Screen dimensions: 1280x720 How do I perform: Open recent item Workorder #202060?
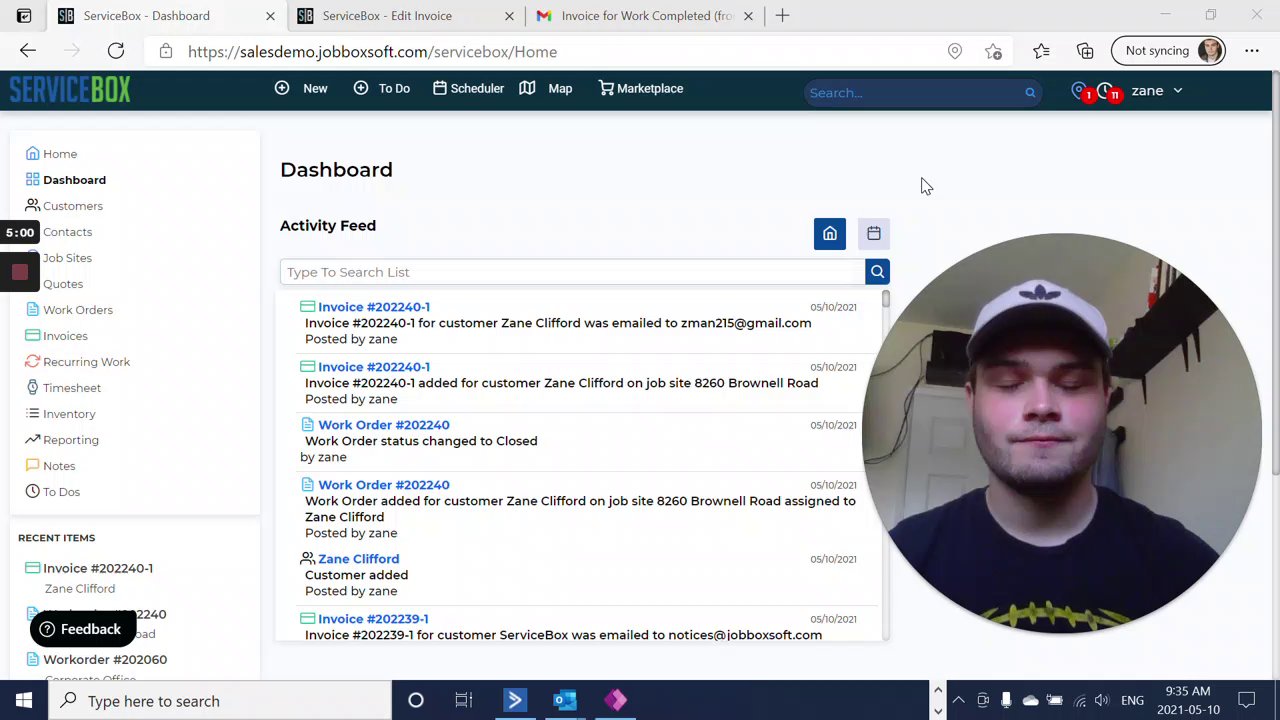coord(105,660)
